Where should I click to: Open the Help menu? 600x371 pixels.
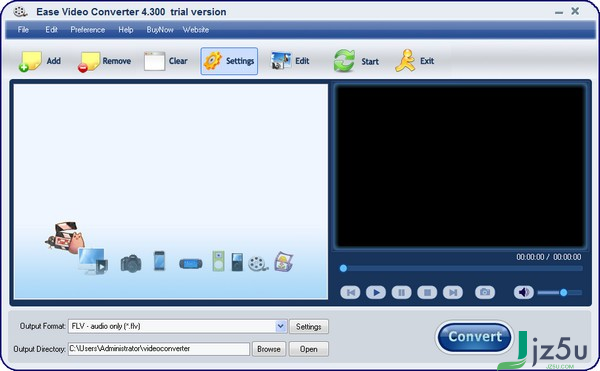[126, 30]
